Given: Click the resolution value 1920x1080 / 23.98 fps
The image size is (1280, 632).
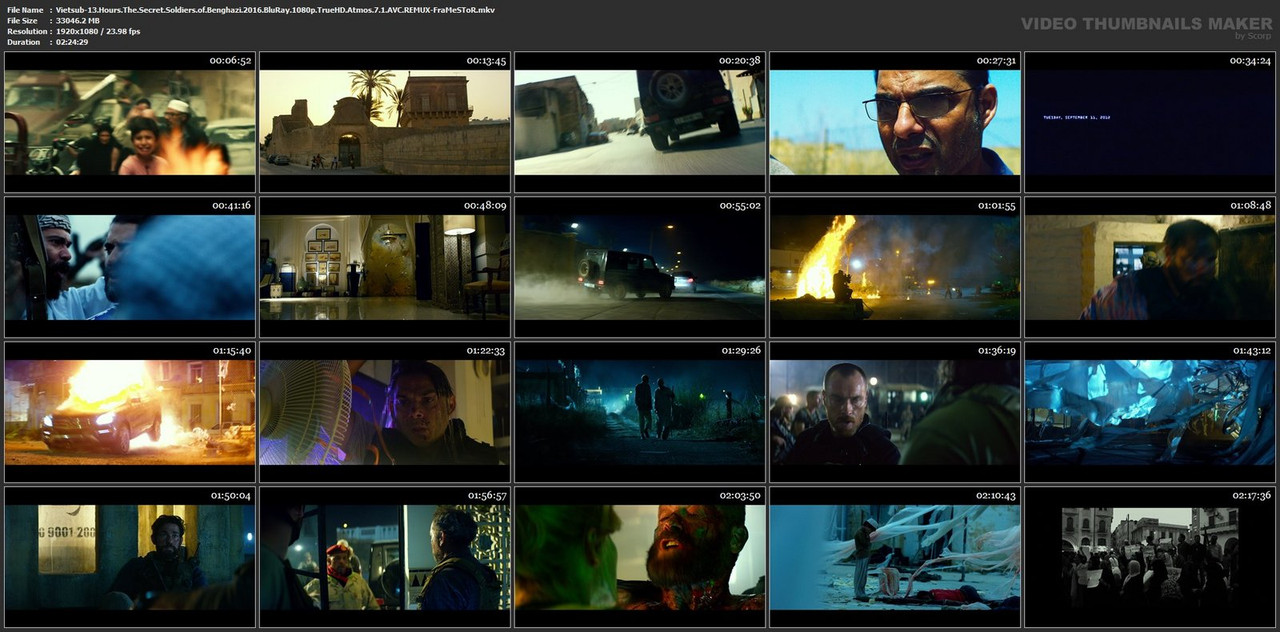Looking at the screenshot, I should coord(98,31).
